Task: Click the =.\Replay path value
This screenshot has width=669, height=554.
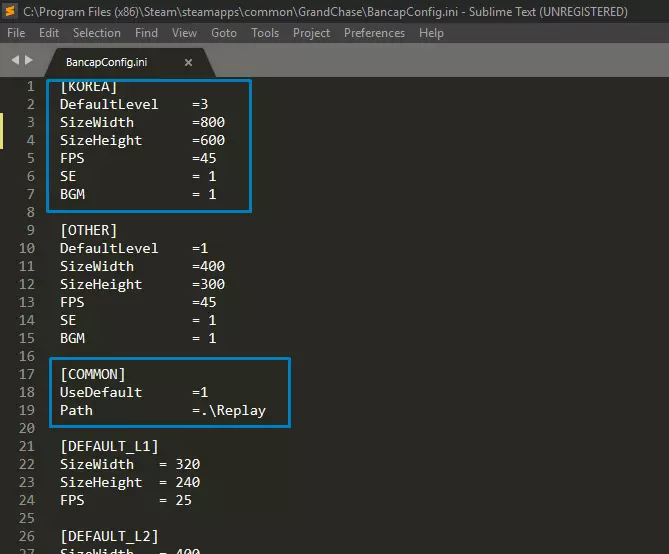Action: (x=229, y=411)
